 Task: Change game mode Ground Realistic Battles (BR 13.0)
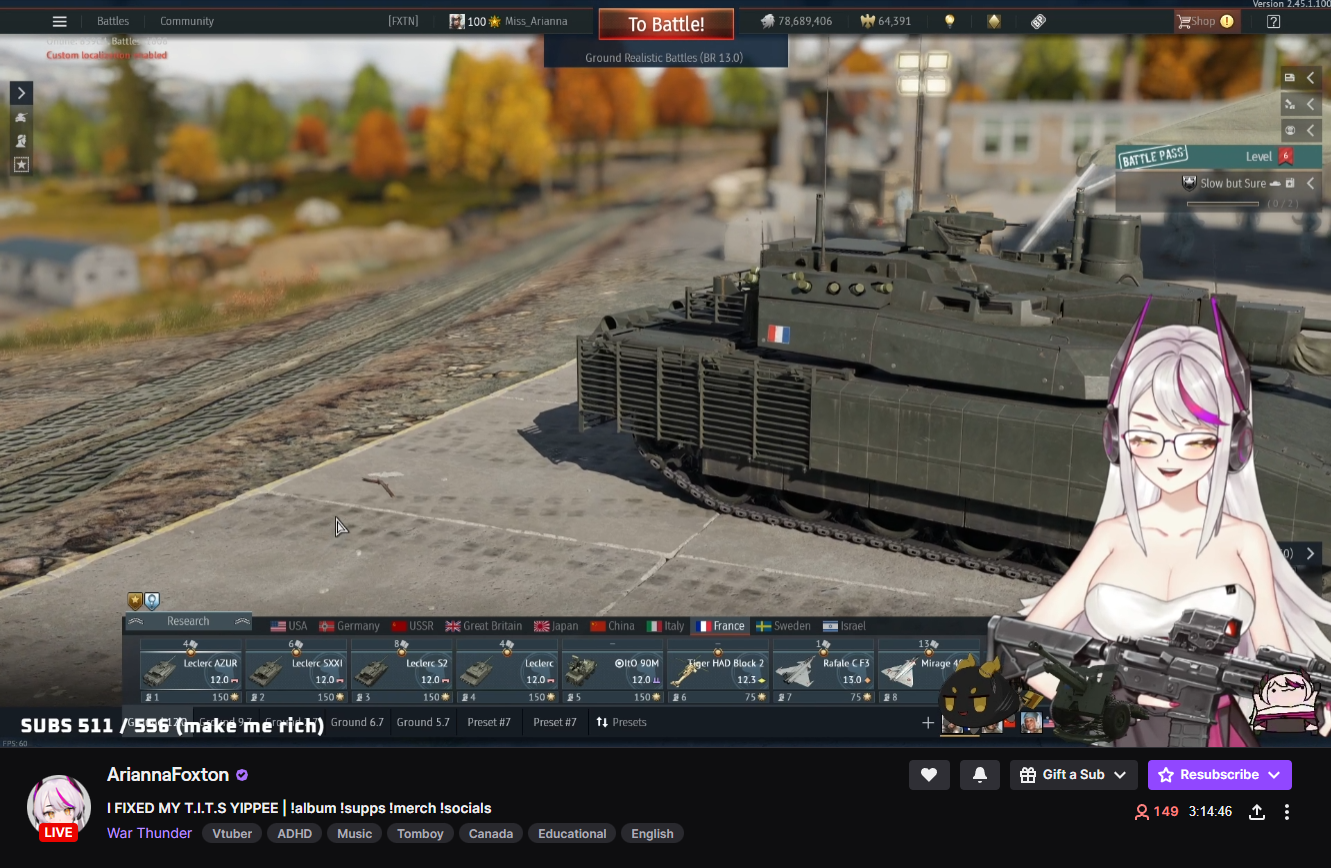click(664, 58)
